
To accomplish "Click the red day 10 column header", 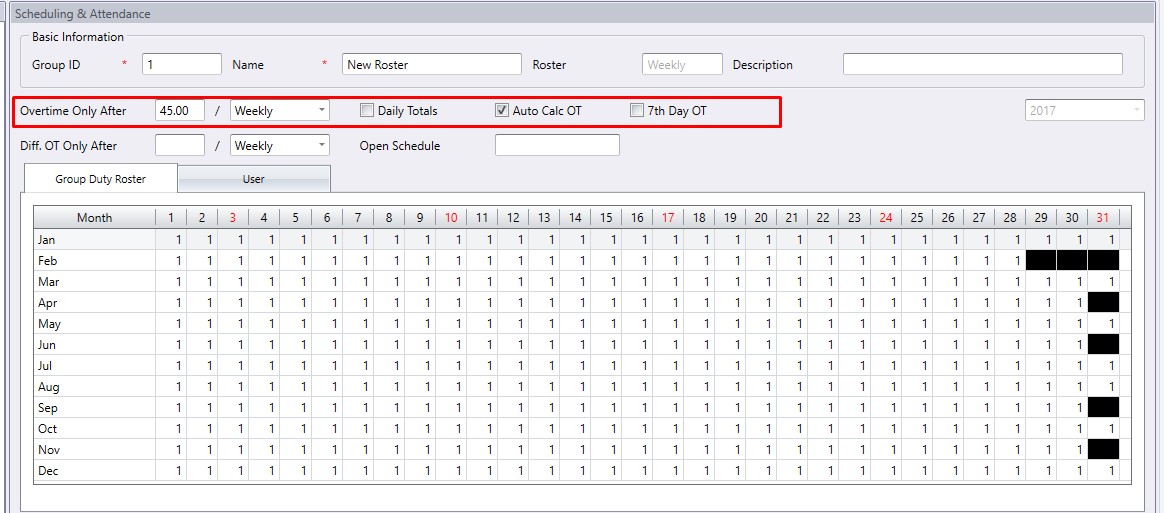I will 451,218.
